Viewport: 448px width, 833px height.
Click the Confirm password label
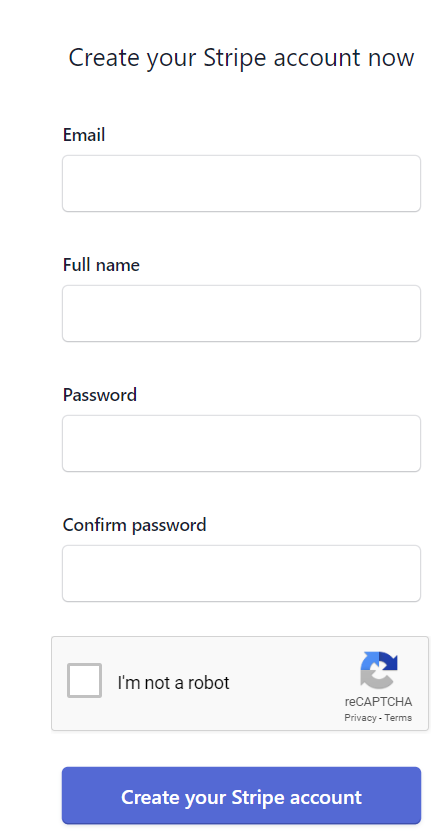[134, 525]
